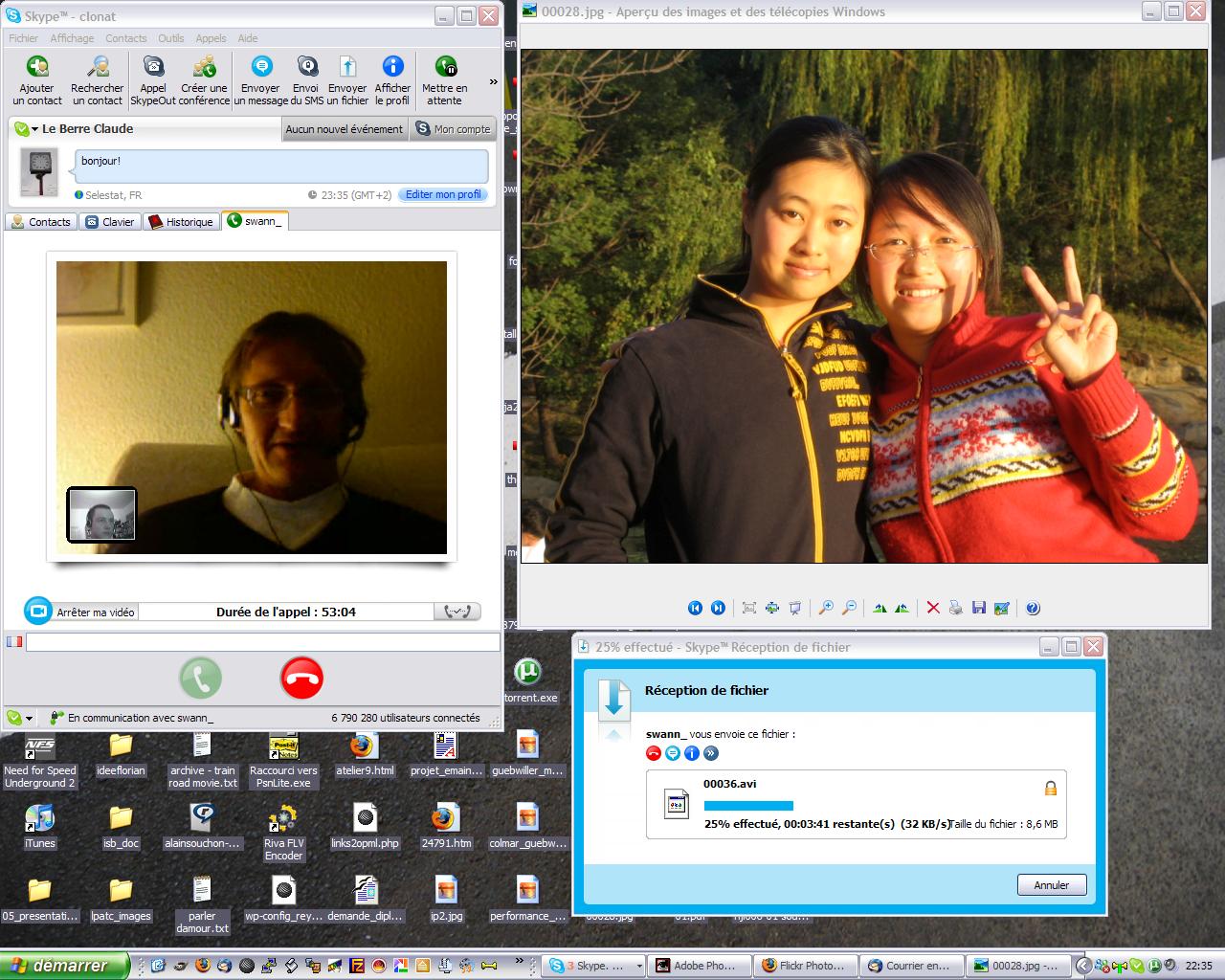Click the FileZilla icon in Quick Launch
Viewport: 1225px width, 980px height.
click(356, 966)
